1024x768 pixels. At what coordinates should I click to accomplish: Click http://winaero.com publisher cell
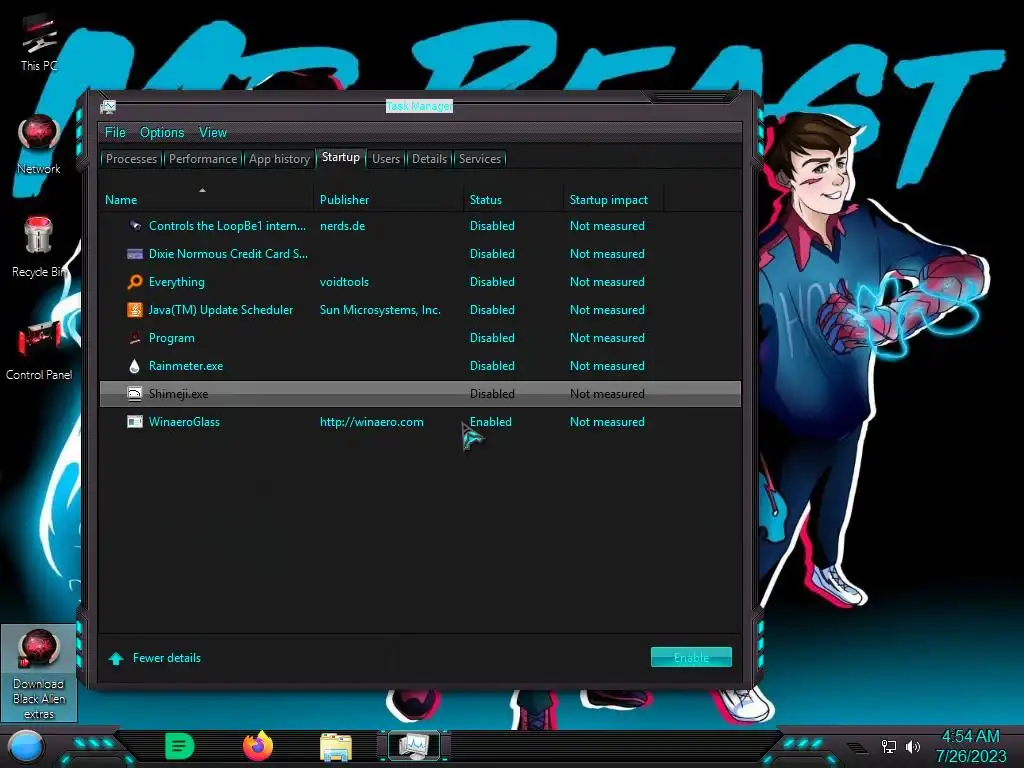pos(372,422)
